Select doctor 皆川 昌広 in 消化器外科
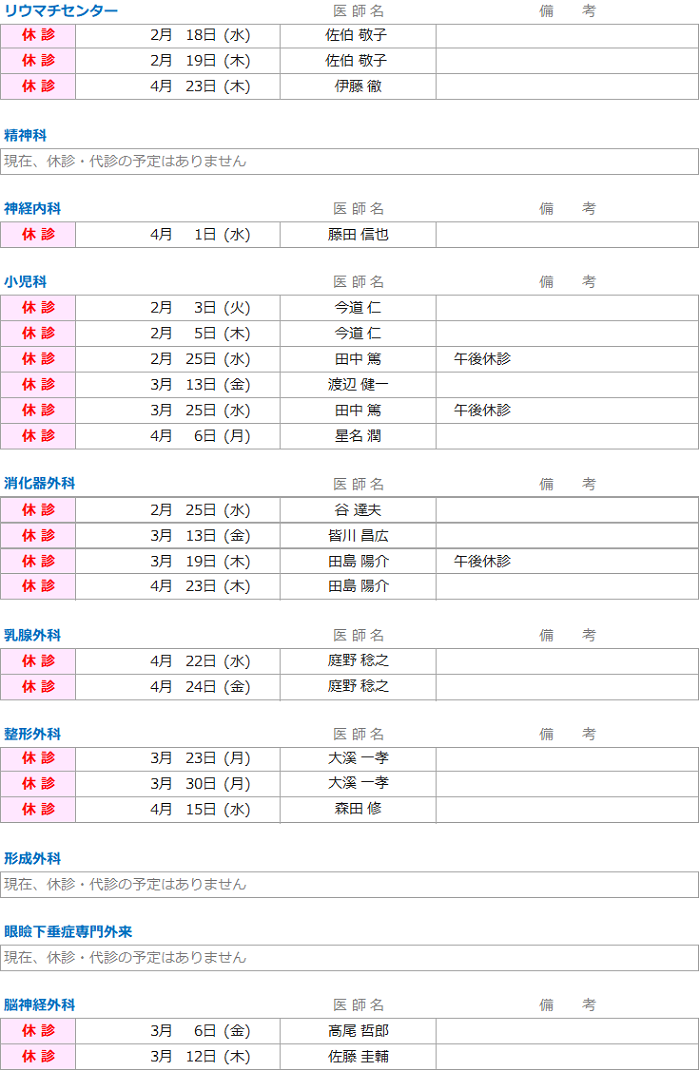 pos(358,536)
